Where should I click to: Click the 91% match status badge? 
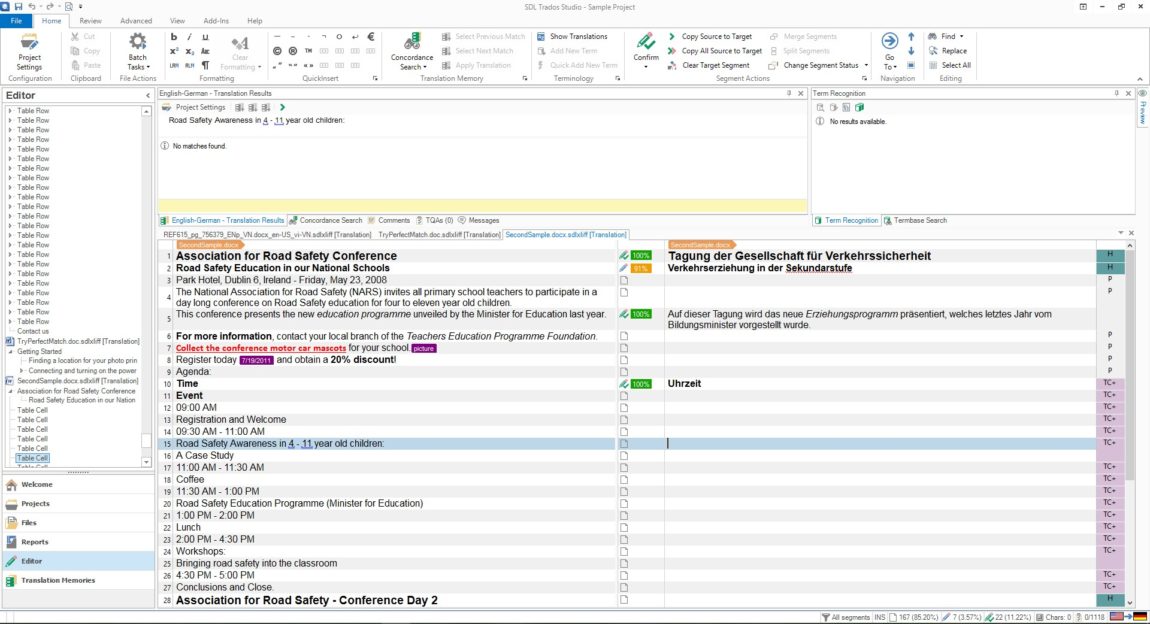(641, 268)
